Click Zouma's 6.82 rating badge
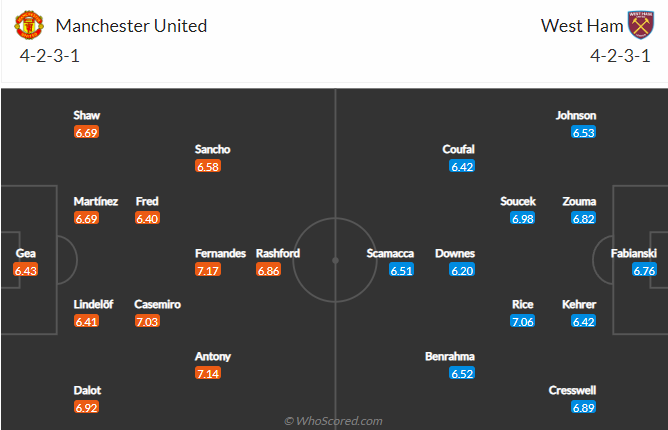The image size is (668, 430). pos(584,218)
